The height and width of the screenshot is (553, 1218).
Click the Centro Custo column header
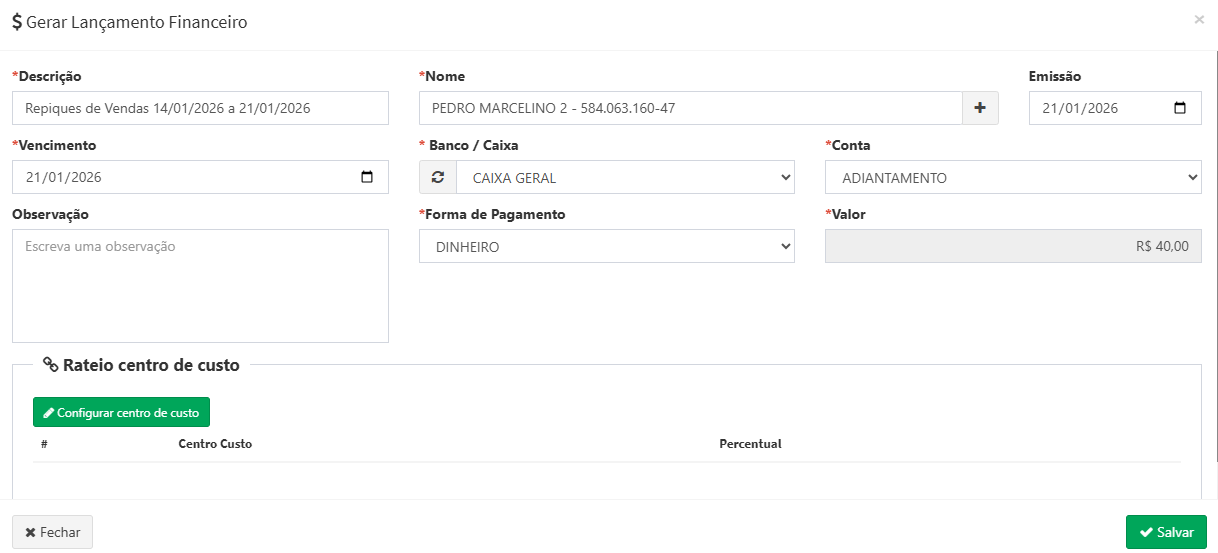[215, 443]
